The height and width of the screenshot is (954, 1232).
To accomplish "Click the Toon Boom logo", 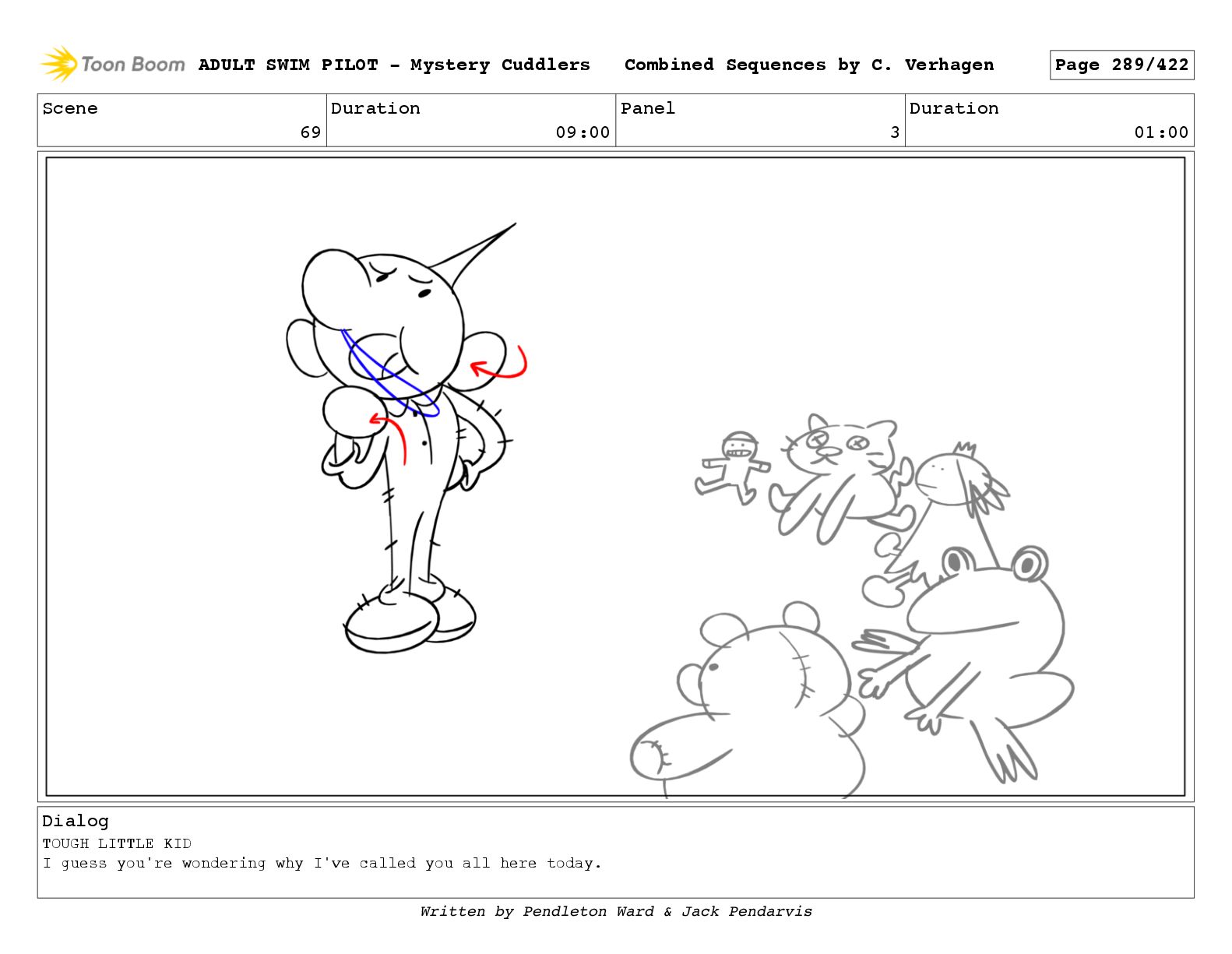I will (x=113, y=64).
